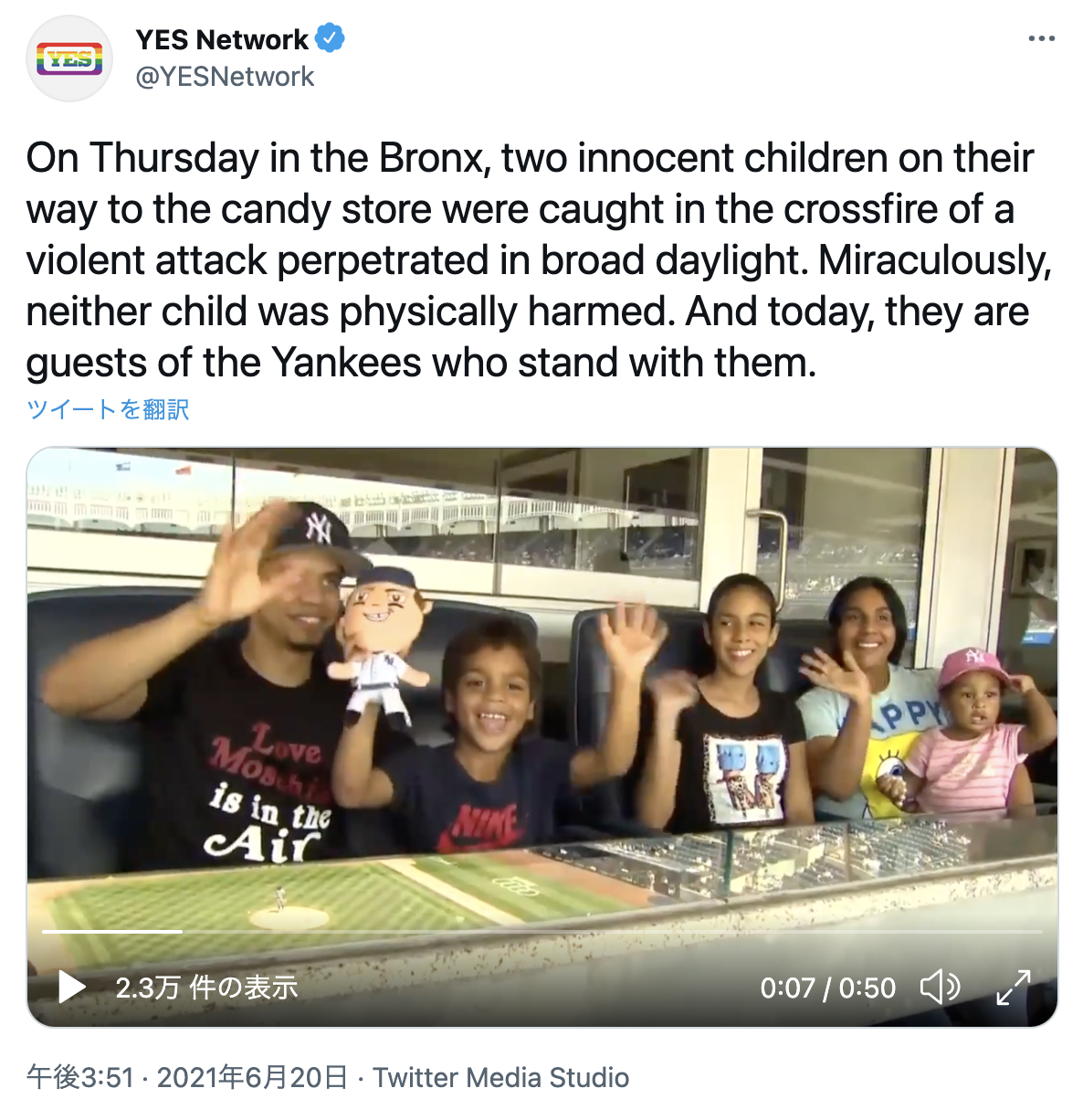
Task: Open the Twitter Media Studio source link
Action: point(500,1078)
